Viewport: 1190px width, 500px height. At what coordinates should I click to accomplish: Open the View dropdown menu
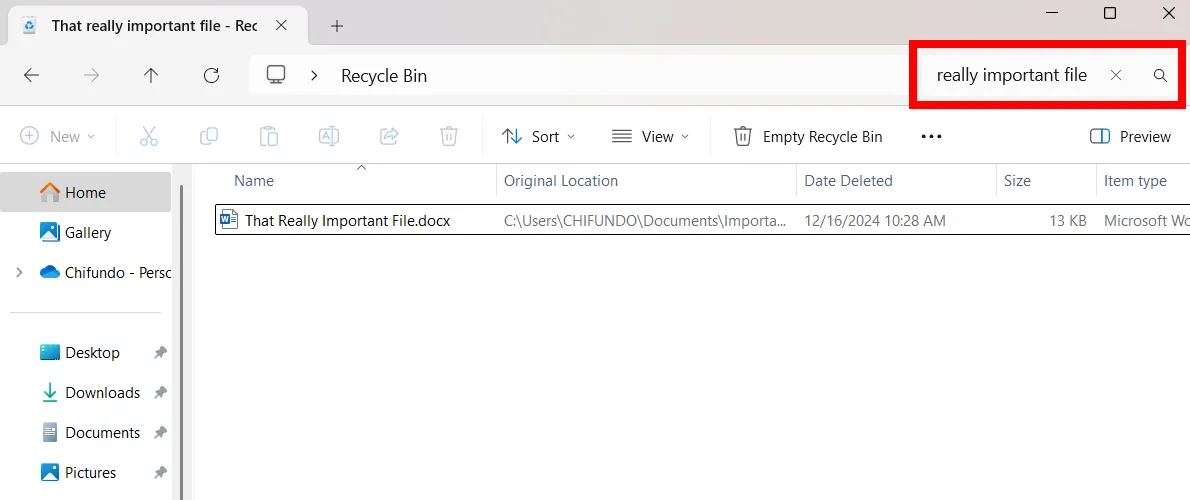pyautogui.click(x=650, y=137)
